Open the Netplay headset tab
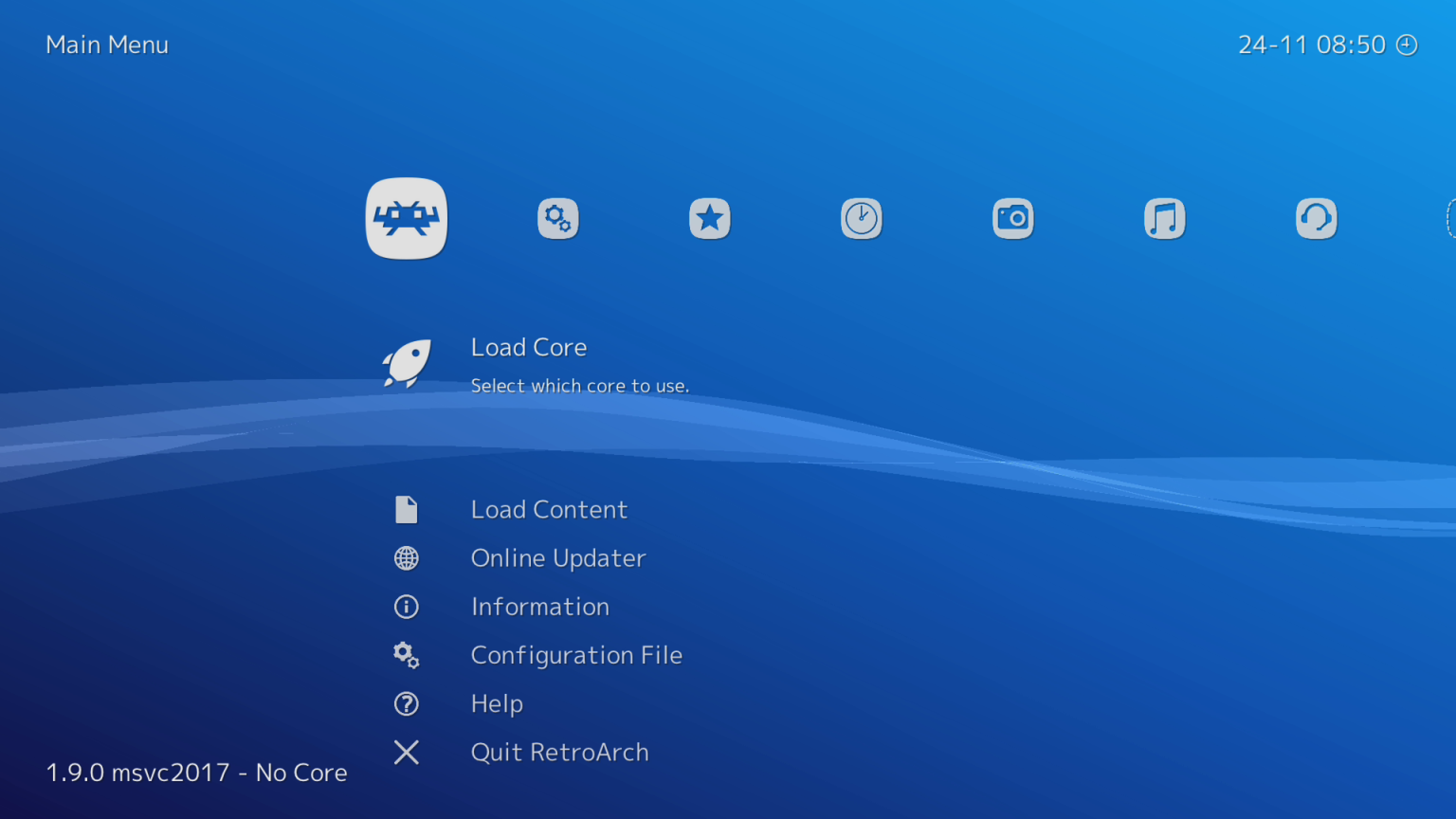Image resolution: width=1456 pixels, height=819 pixels. [1316, 218]
